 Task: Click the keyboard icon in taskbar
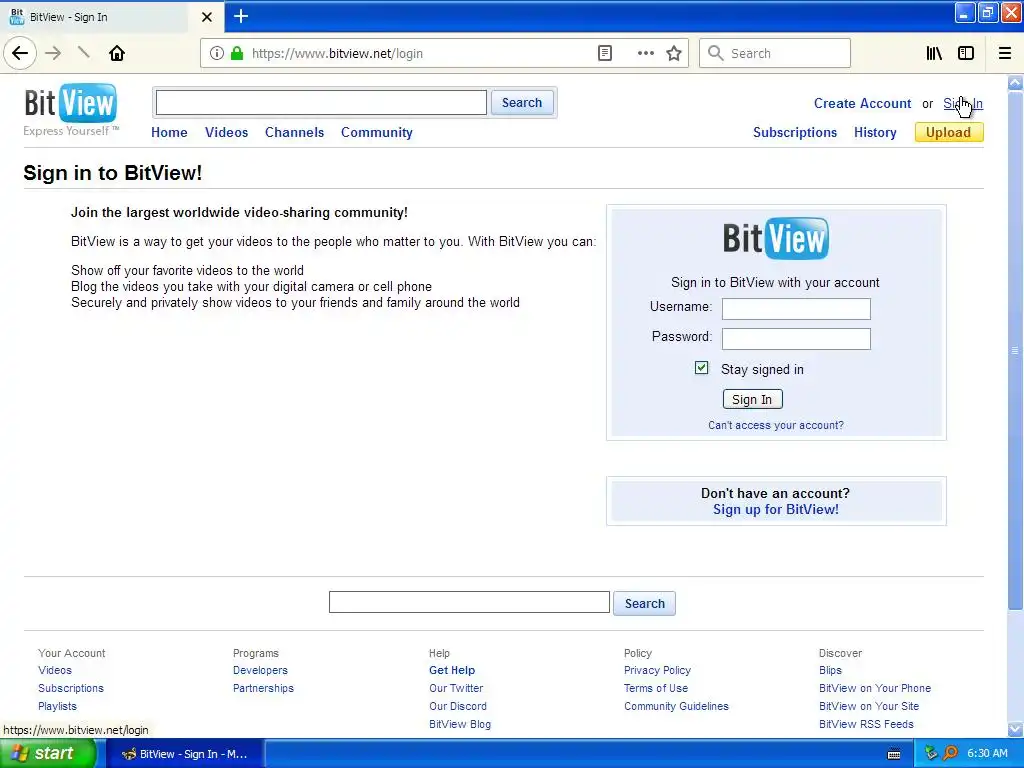pyautogui.click(x=894, y=754)
